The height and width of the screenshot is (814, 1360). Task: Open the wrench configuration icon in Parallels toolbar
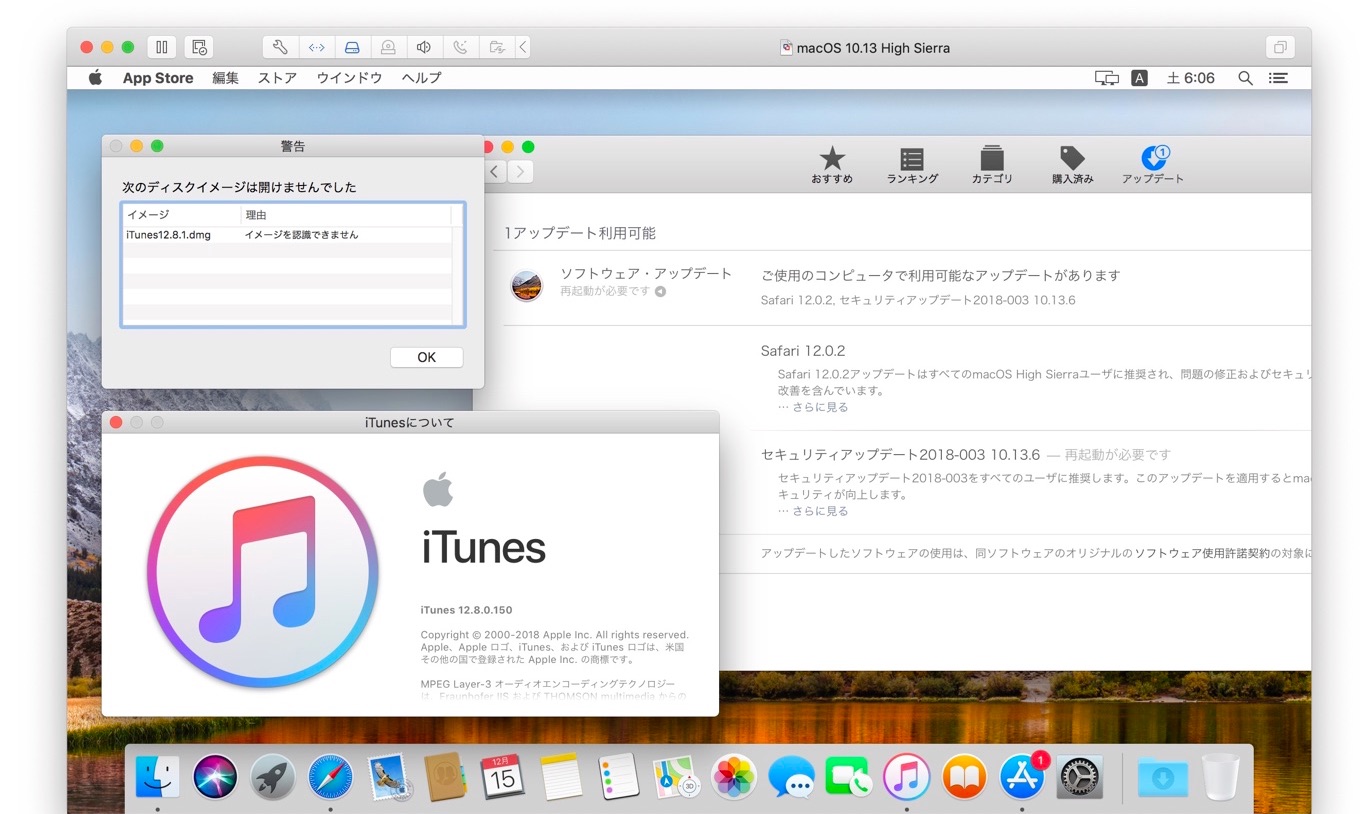click(x=280, y=47)
